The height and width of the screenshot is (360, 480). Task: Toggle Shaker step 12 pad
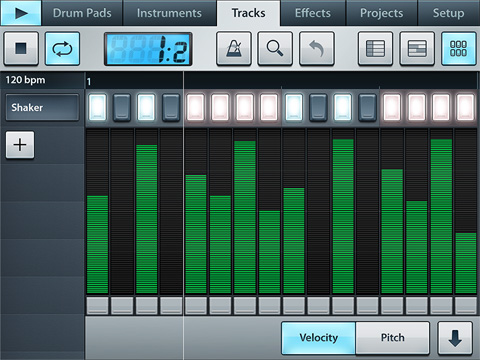pos(368,107)
